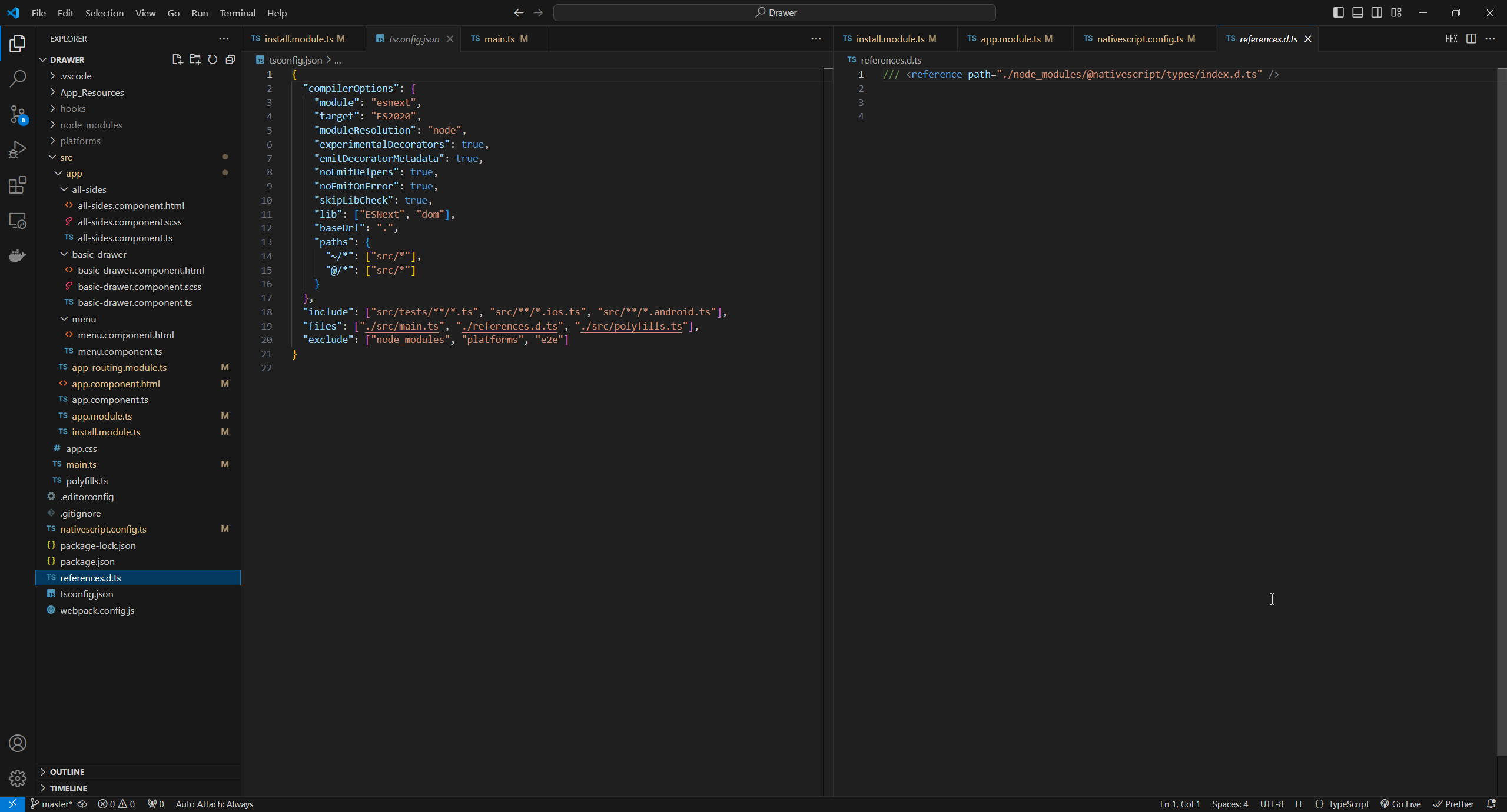Open Run and Debug view
Viewport: 1507px width, 812px height.
[x=18, y=149]
